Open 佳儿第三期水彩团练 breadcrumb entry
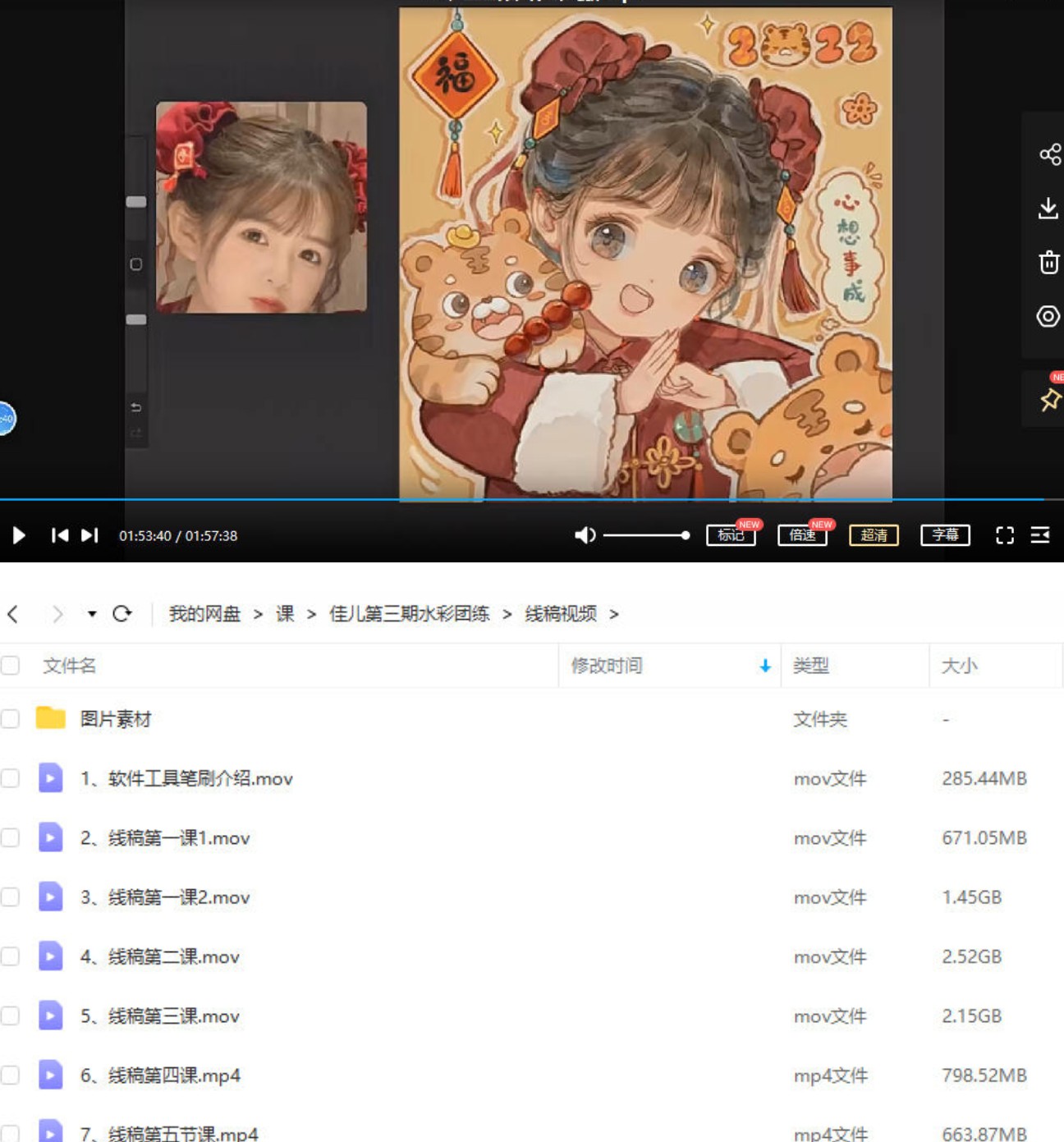Viewport: 1064px width, 1142px height. click(410, 613)
